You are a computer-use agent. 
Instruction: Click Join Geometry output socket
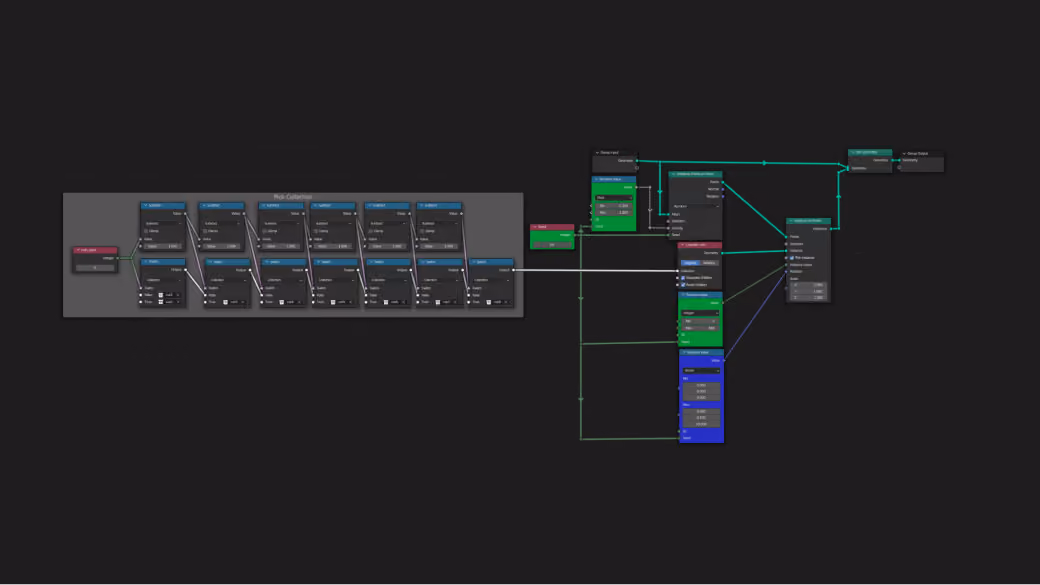(892, 160)
